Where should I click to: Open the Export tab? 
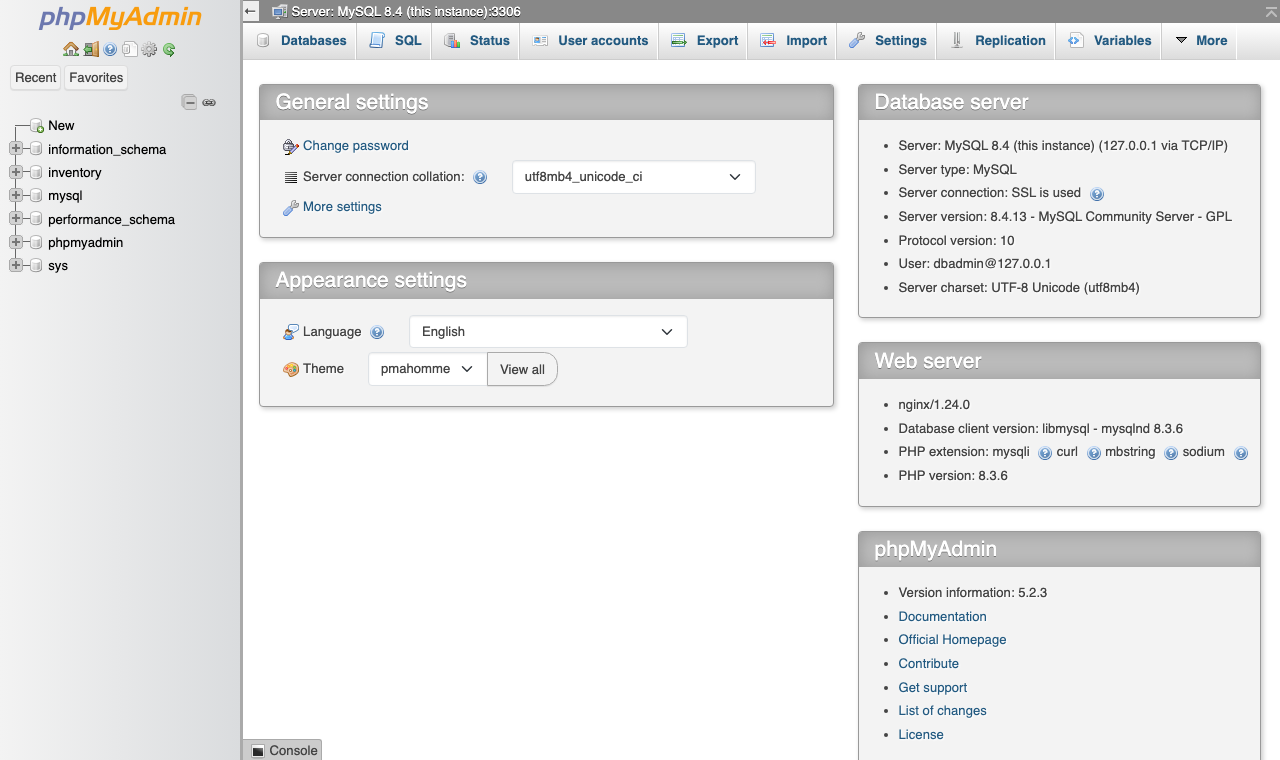pos(704,41)
